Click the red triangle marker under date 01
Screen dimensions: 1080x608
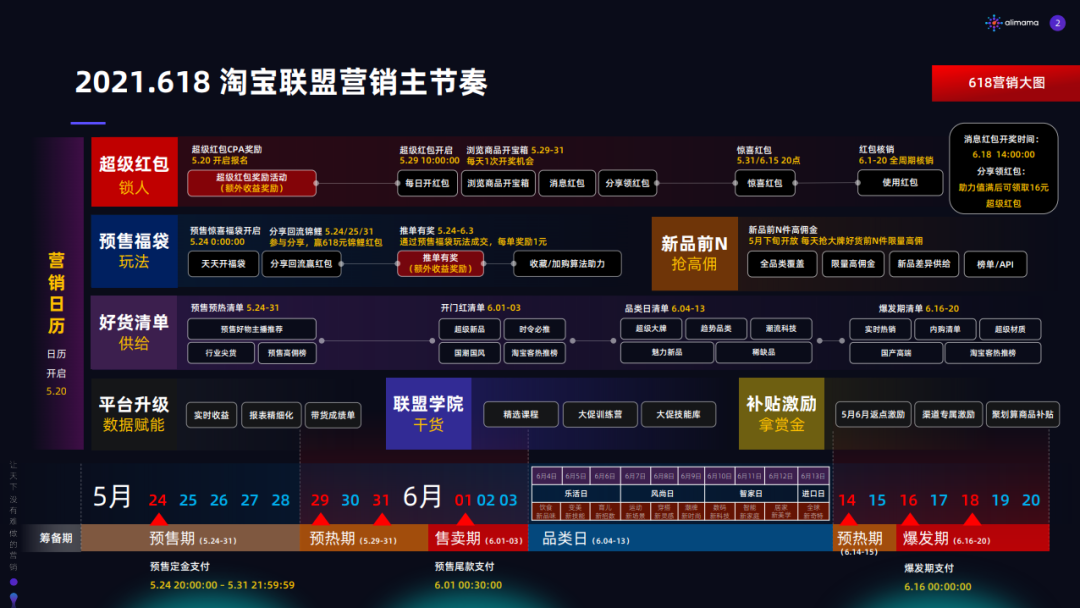pos(465,518)
